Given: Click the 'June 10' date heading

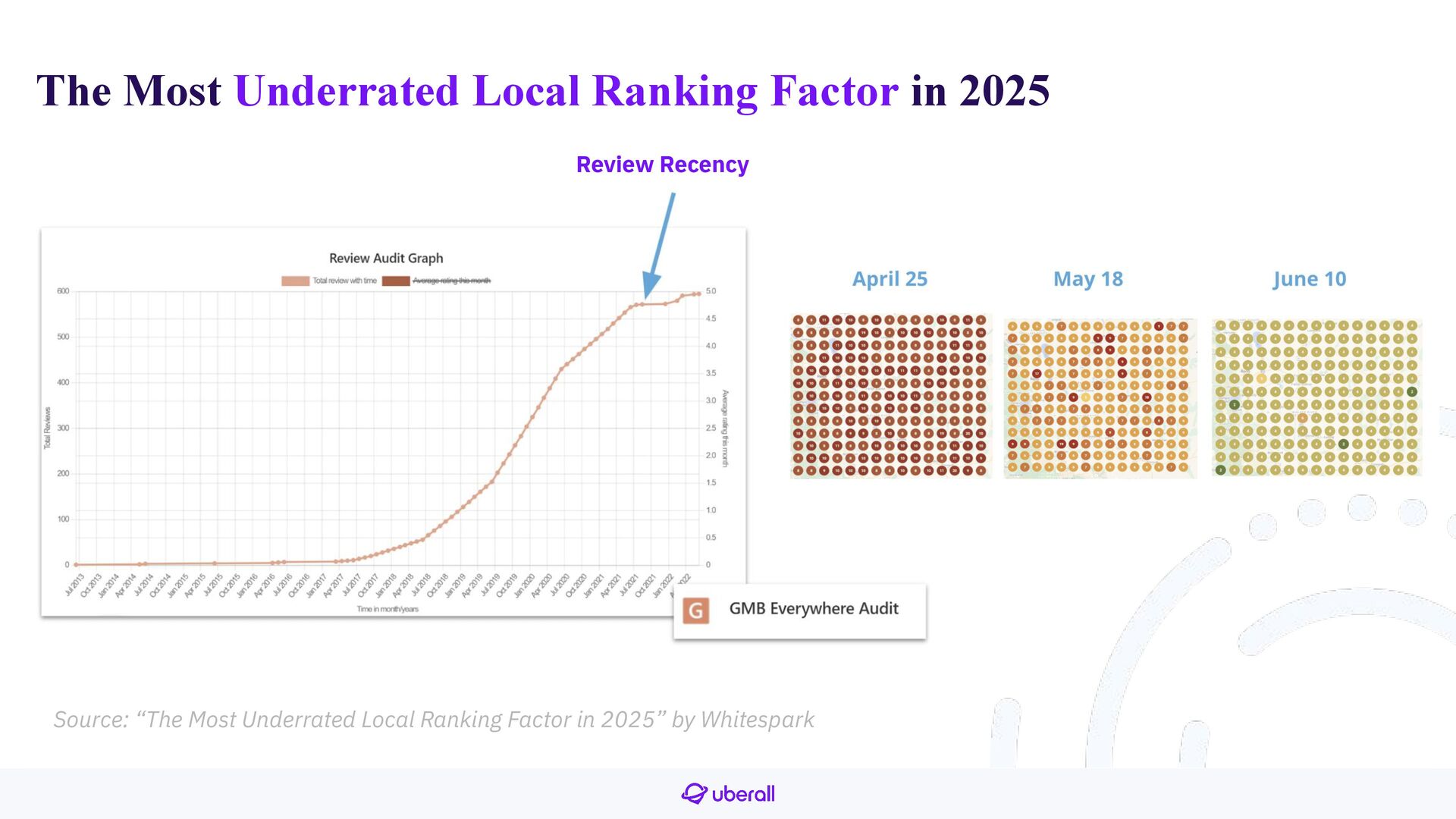Looking at the screenshot, I should (1309, 279).
